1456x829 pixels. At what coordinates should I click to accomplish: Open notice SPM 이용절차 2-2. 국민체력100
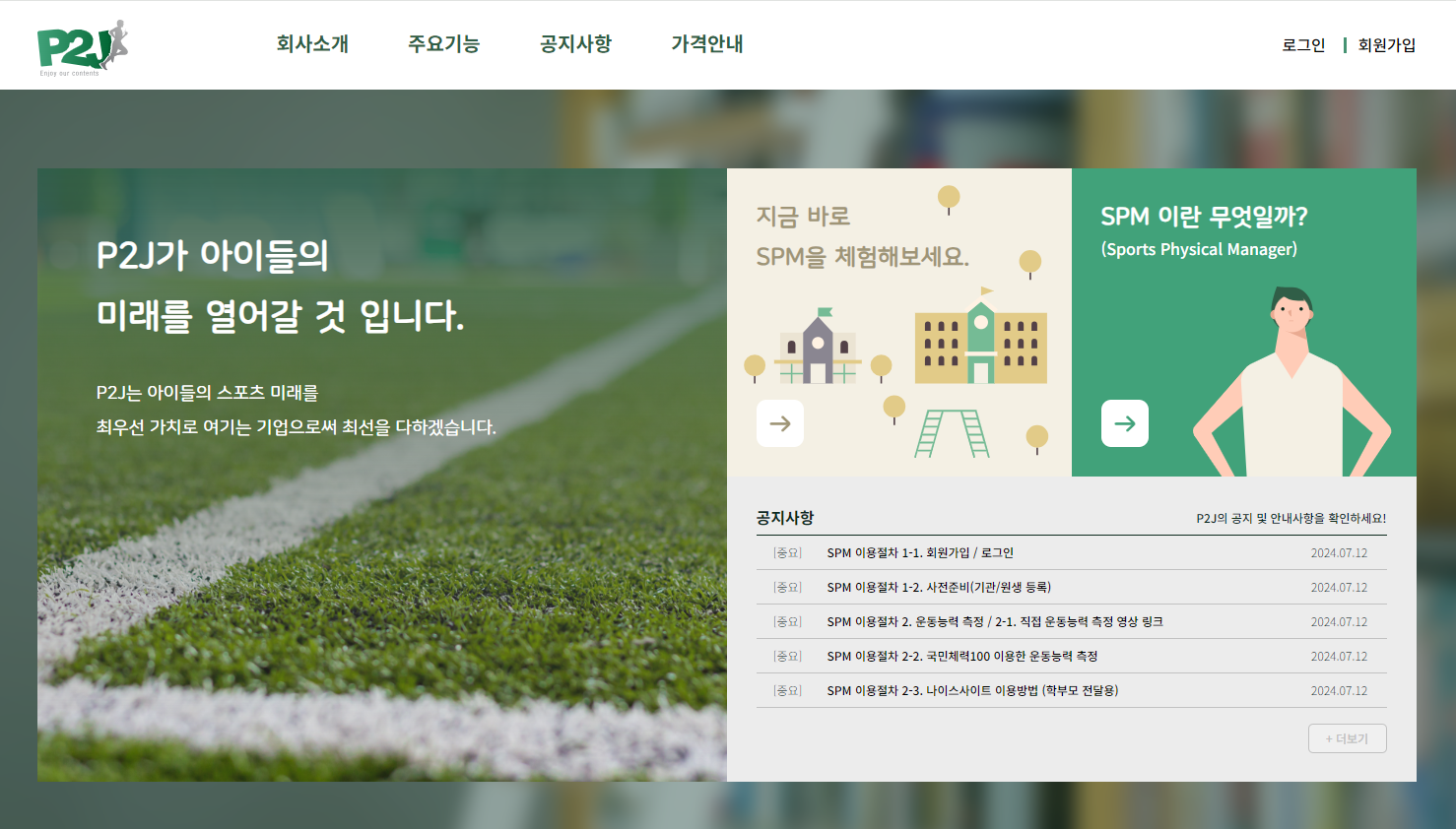pos(1072,657)
